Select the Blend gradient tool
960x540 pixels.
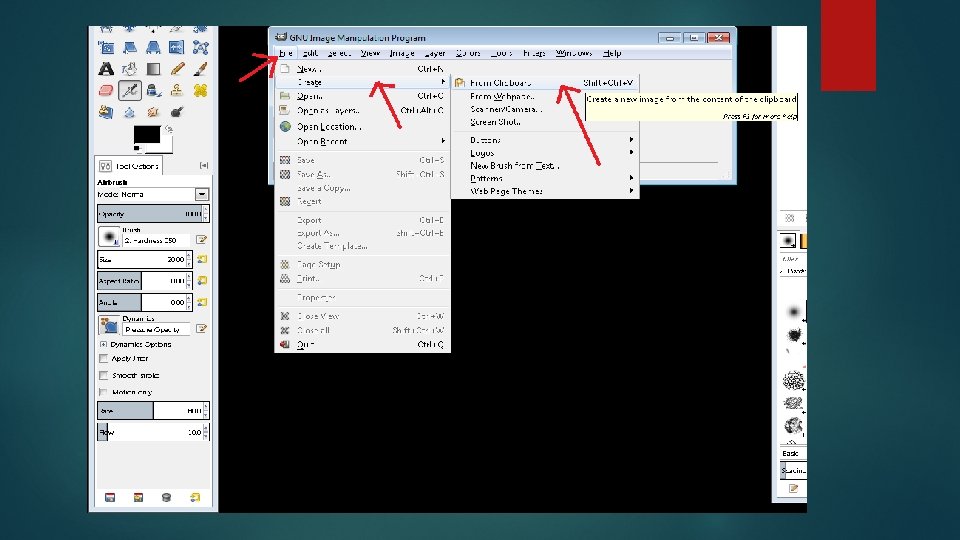click(x=153, y=69)
